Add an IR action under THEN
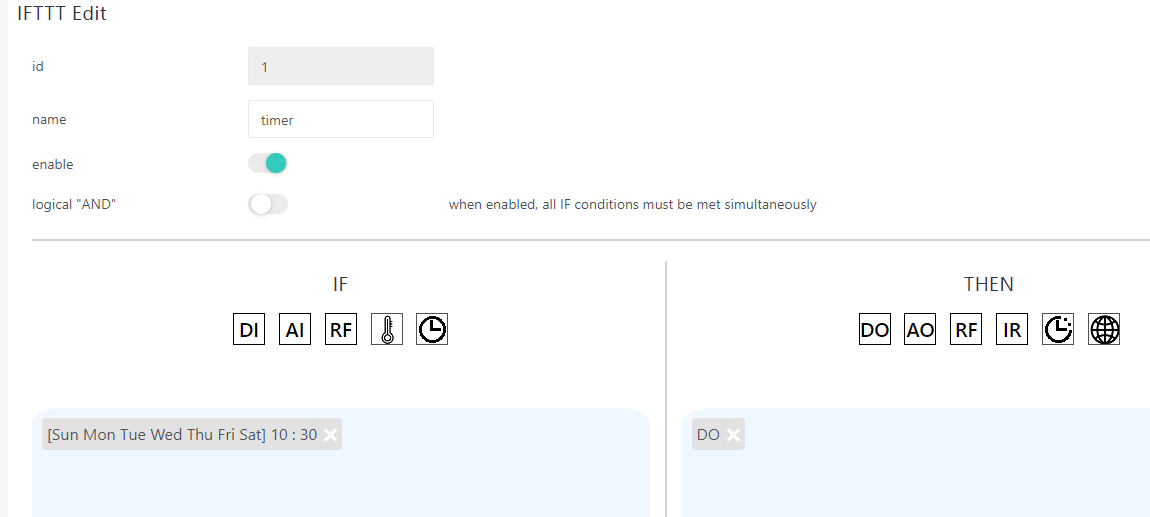This screenshot has width=1150, height=517. tap(1012, 330)
